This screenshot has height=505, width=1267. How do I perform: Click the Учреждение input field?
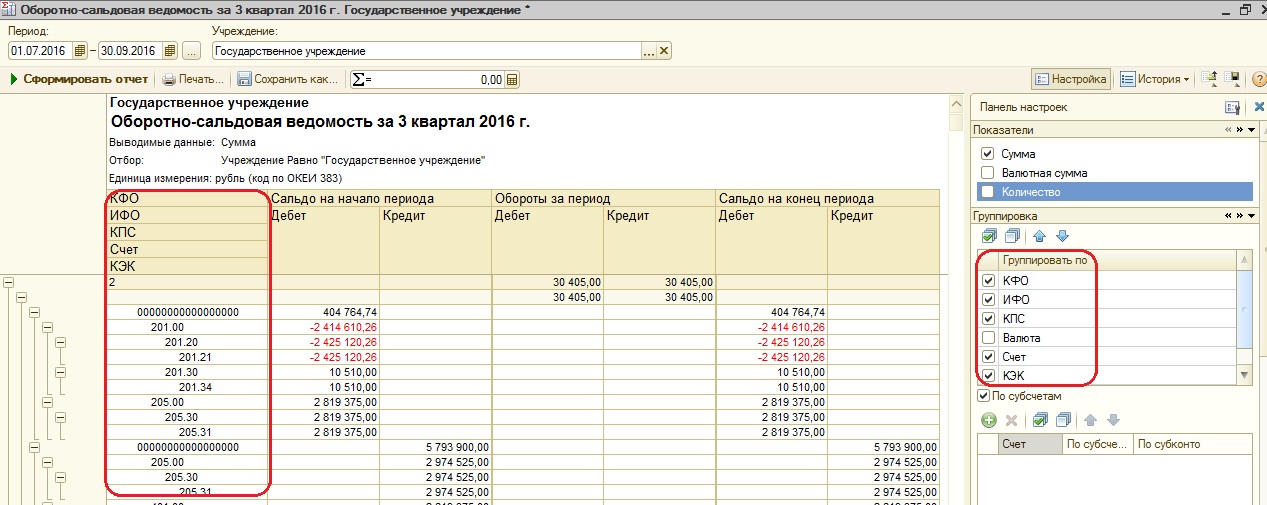[x=425, y=51]
